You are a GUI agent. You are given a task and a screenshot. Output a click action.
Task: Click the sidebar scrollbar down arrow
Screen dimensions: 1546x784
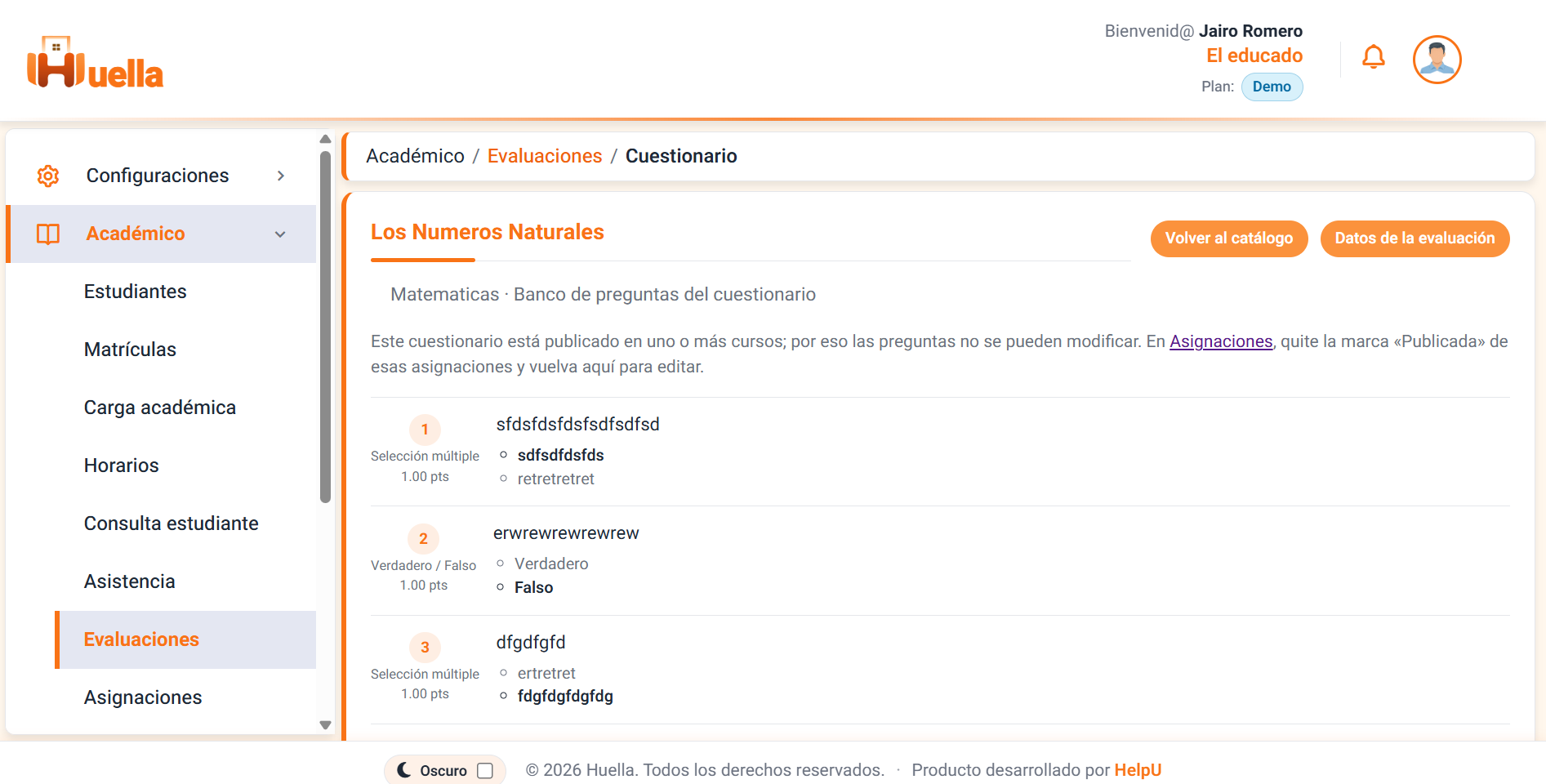325,725
